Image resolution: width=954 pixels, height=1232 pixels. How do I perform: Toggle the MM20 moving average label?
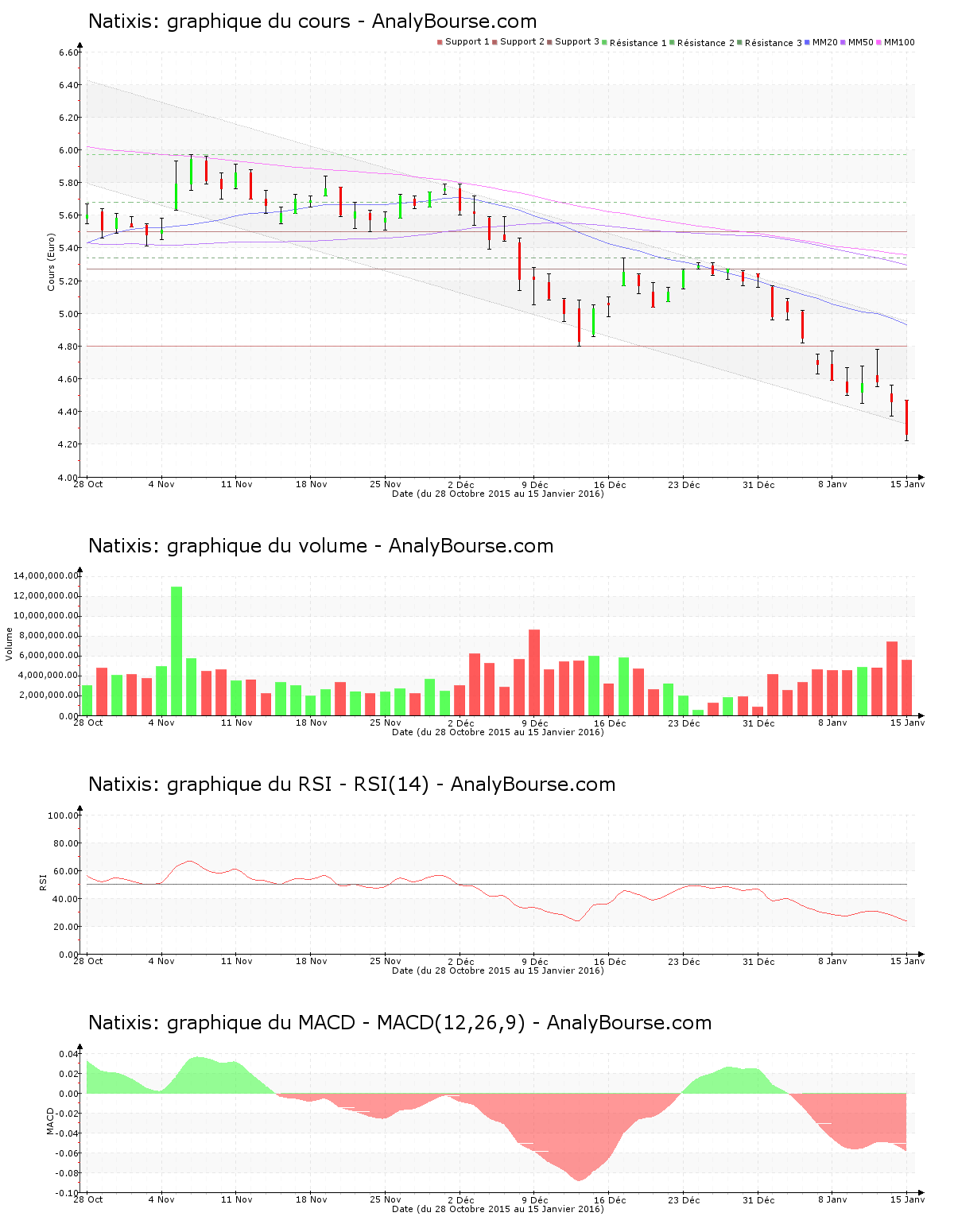[824, 42]
